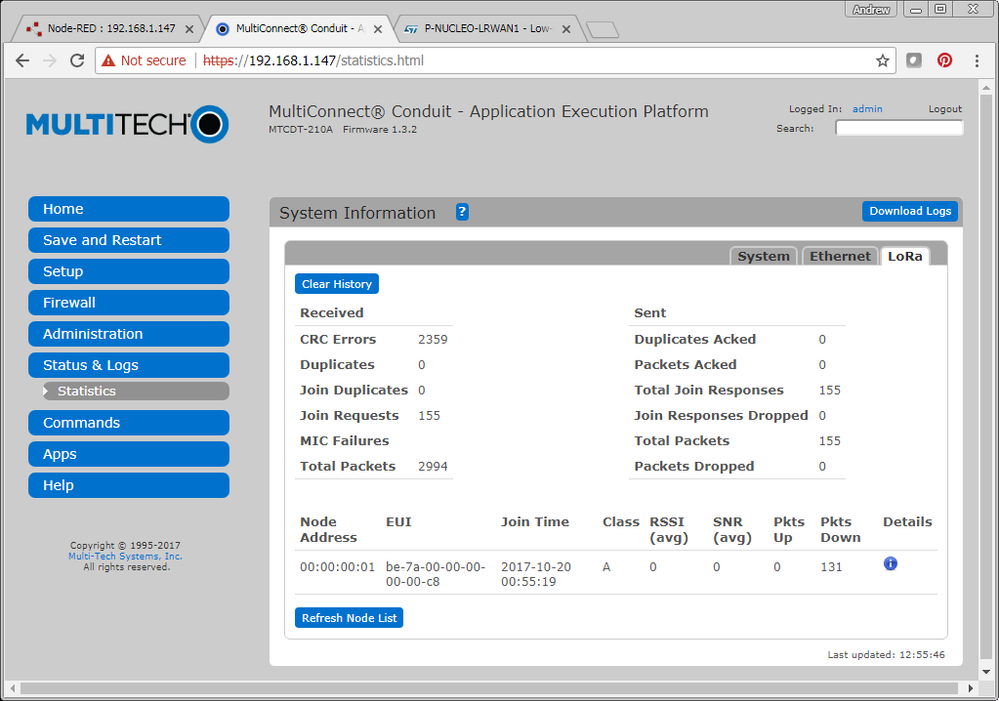
Task: Click the Pinterest extension icon
Action: point(945,61)
